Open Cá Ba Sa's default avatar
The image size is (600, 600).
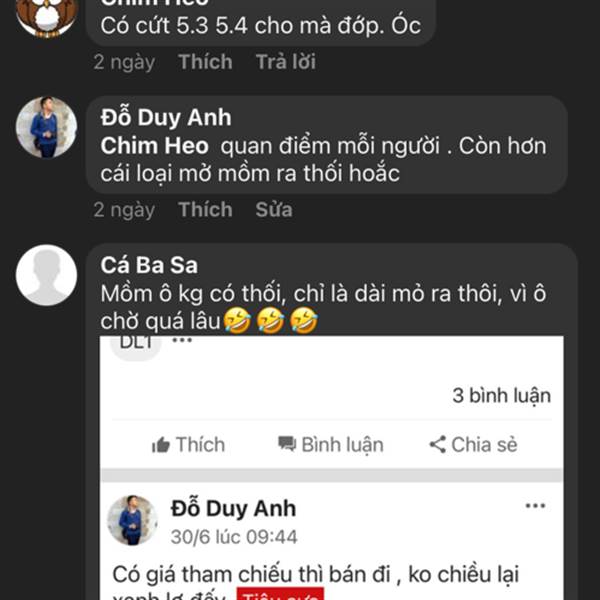[46, 275]
